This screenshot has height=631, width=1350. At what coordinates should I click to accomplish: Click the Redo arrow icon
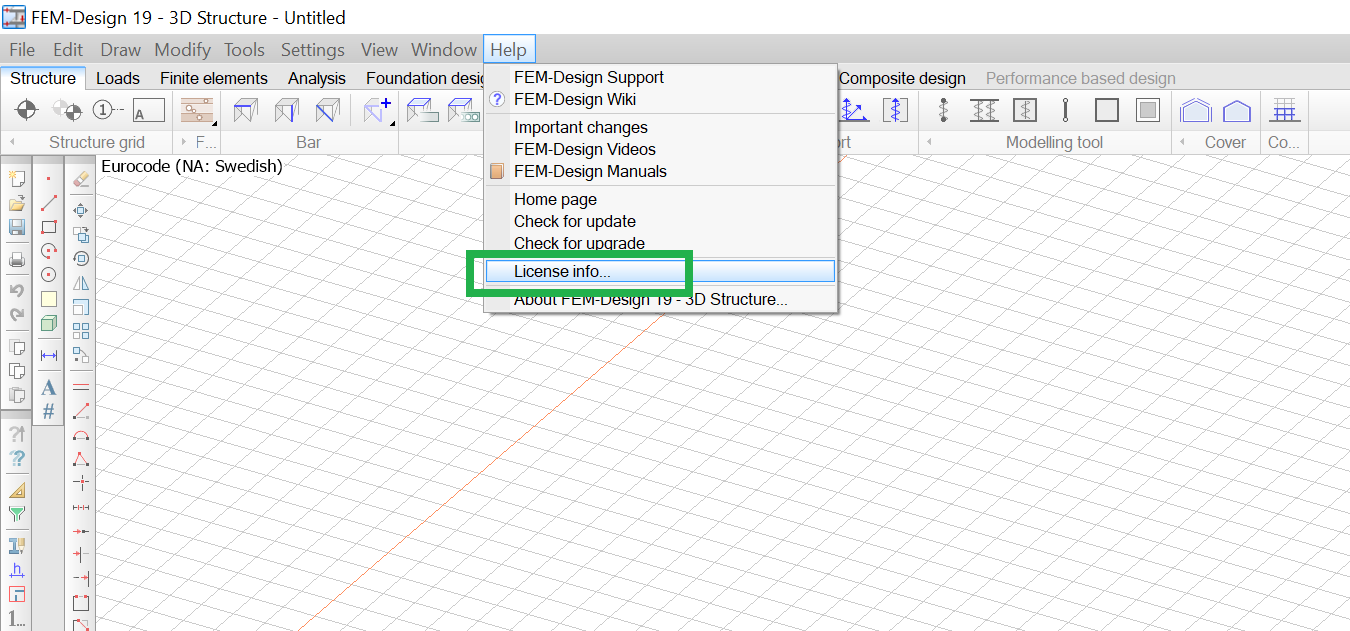(x=16, y=315)
